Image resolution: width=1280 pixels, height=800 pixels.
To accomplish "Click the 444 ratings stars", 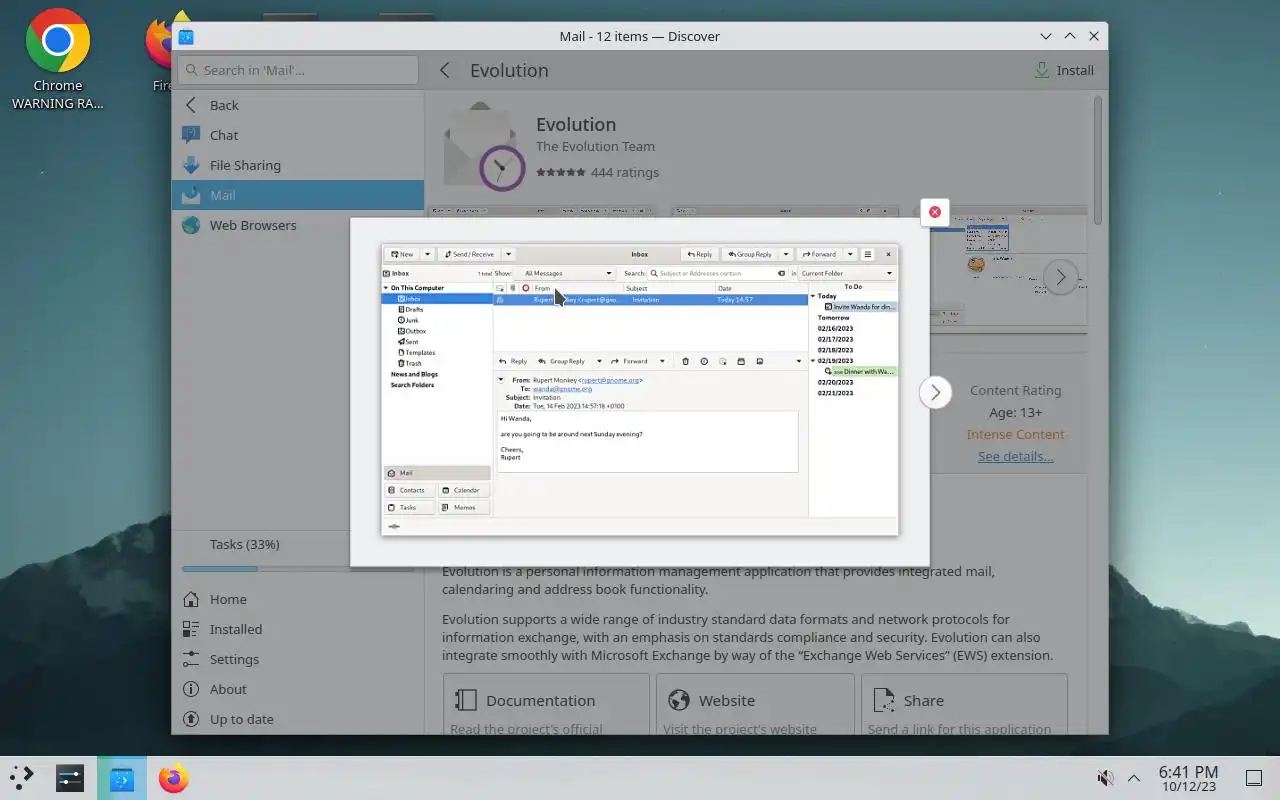I will coord(560,172).
